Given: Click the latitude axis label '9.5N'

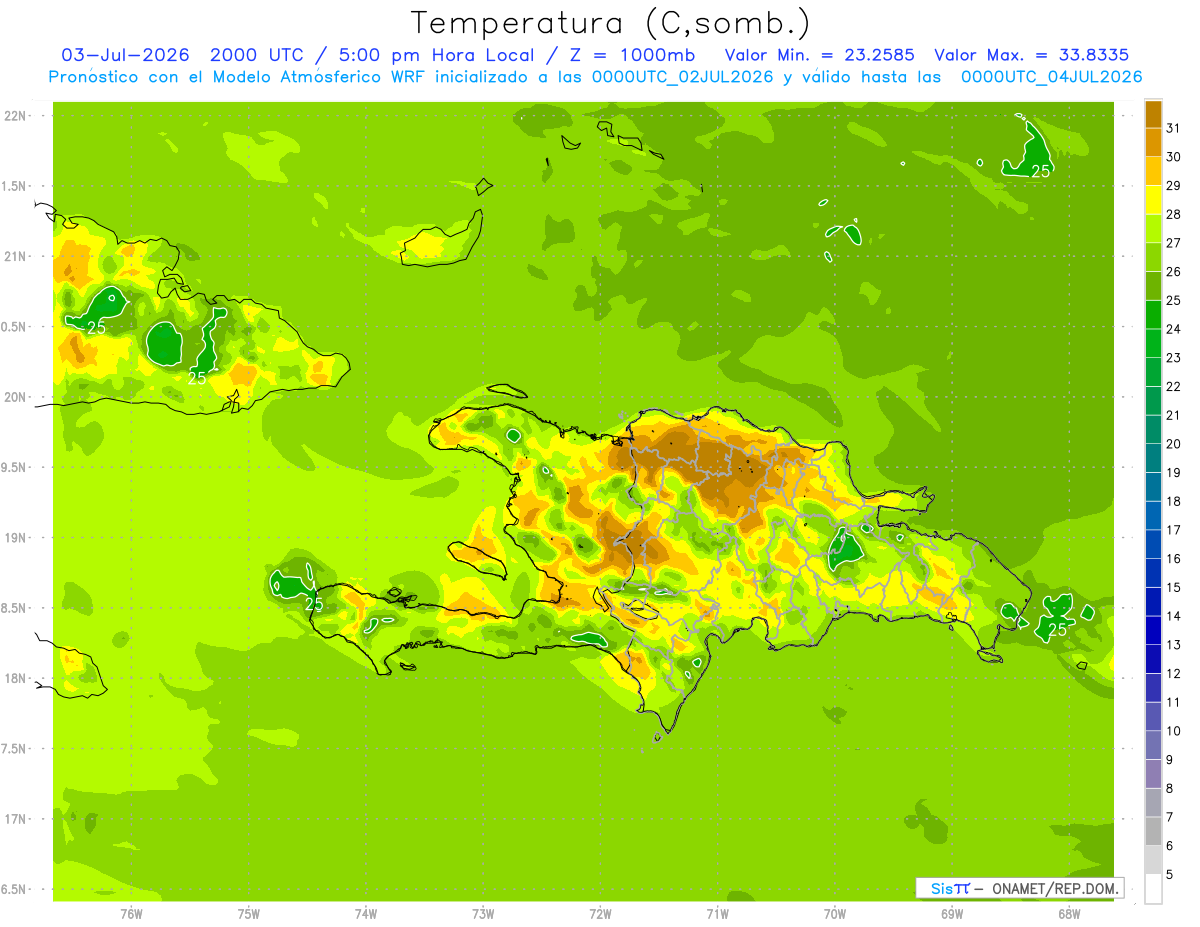Looking at the screenshot, I should coord(15,467).
